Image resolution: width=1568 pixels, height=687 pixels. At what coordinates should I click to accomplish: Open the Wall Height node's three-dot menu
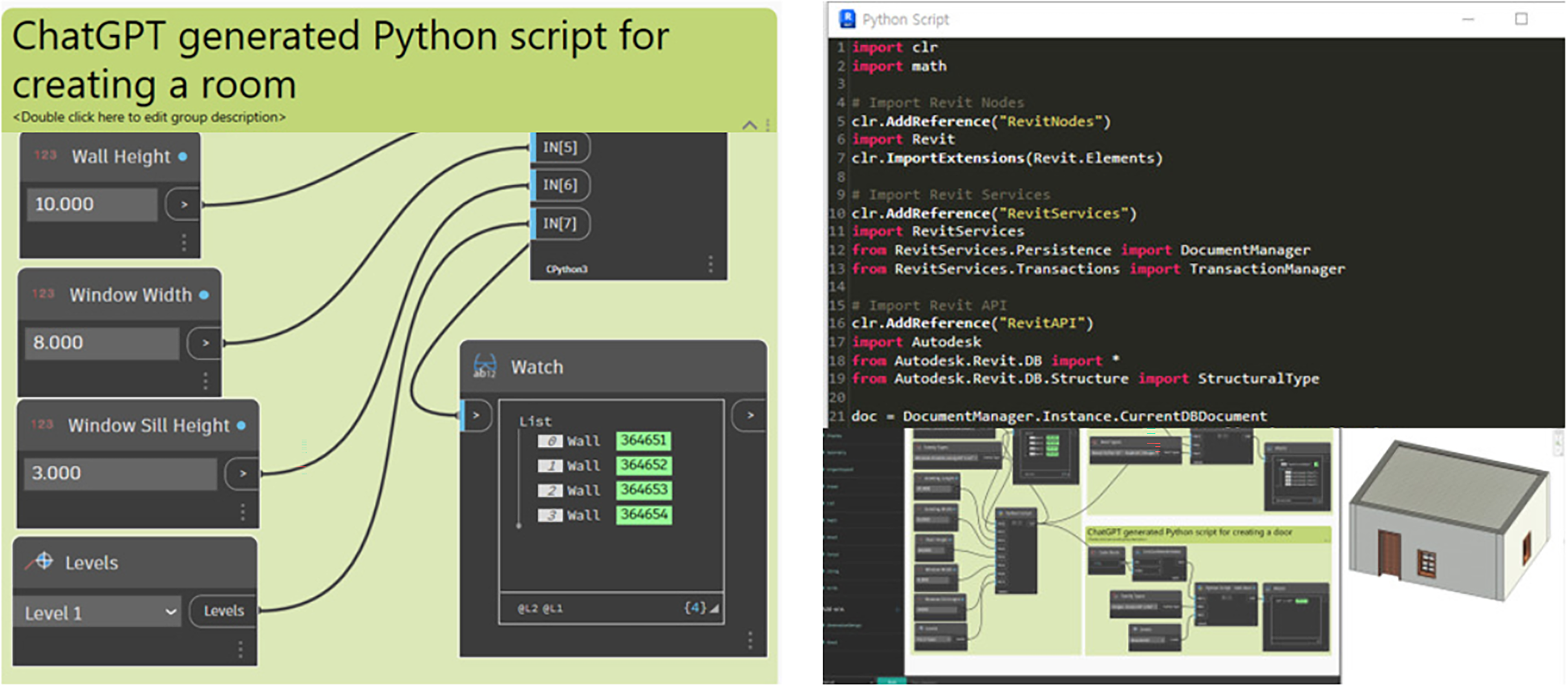(183, 242)
